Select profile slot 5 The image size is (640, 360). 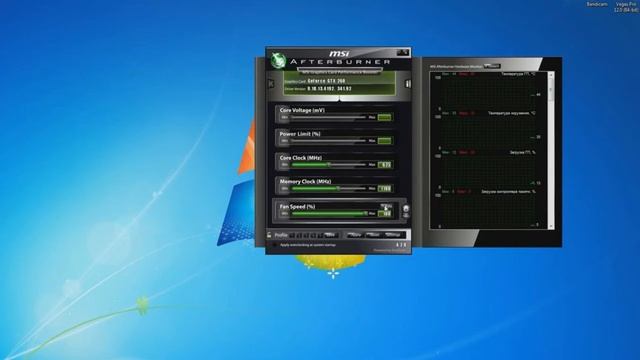tap(320, 235)
